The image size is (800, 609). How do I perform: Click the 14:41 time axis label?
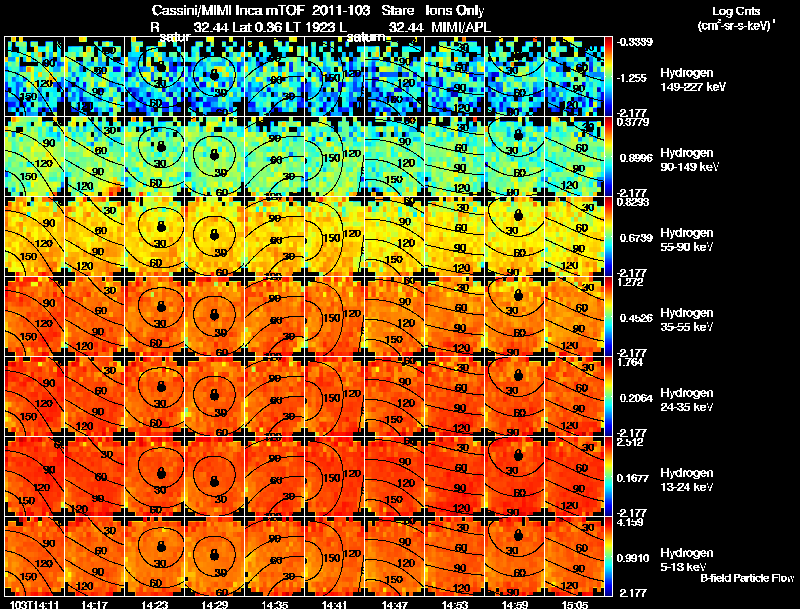[335, 604]
